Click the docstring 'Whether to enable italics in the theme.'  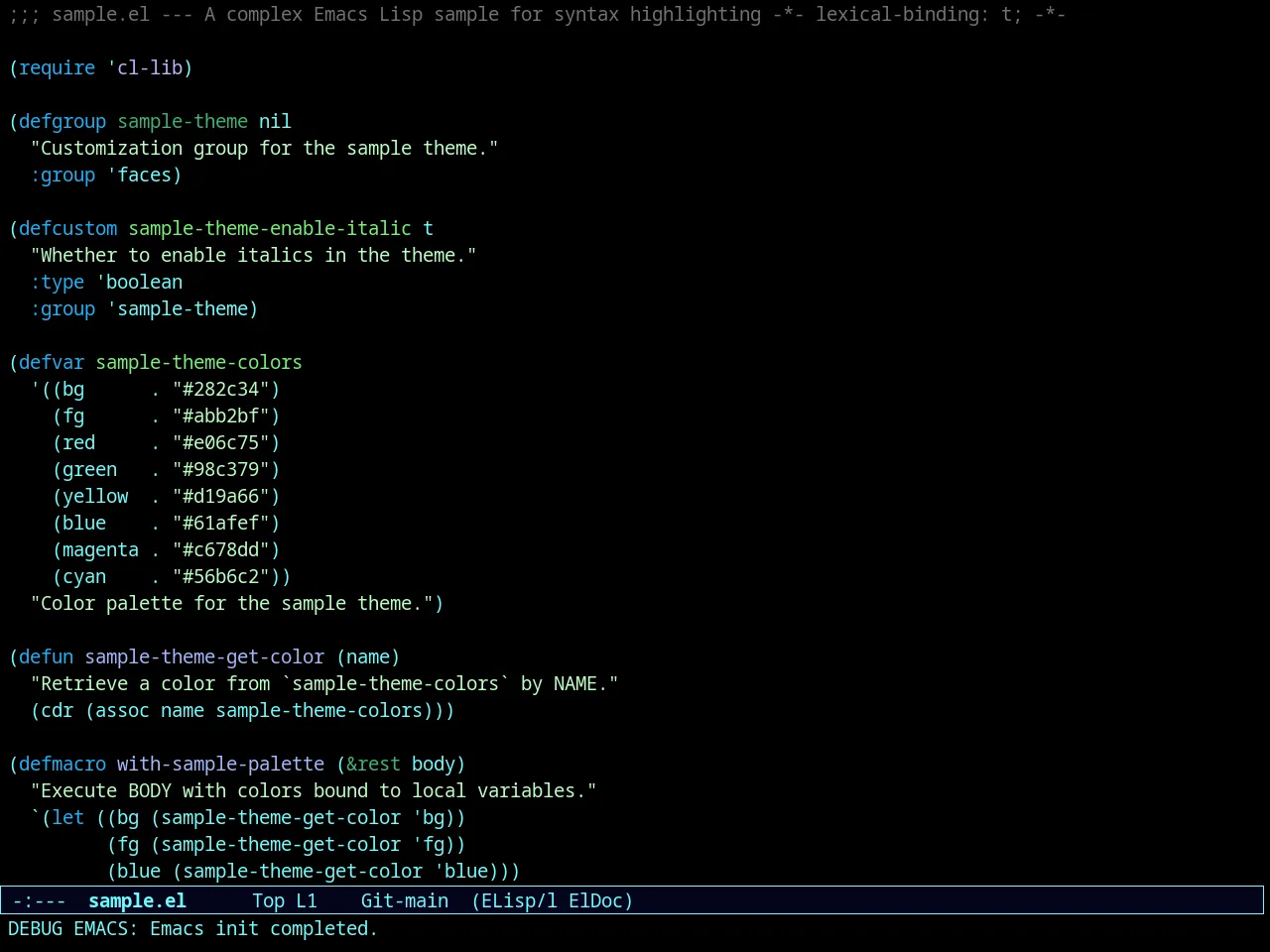tap(254, 255)
